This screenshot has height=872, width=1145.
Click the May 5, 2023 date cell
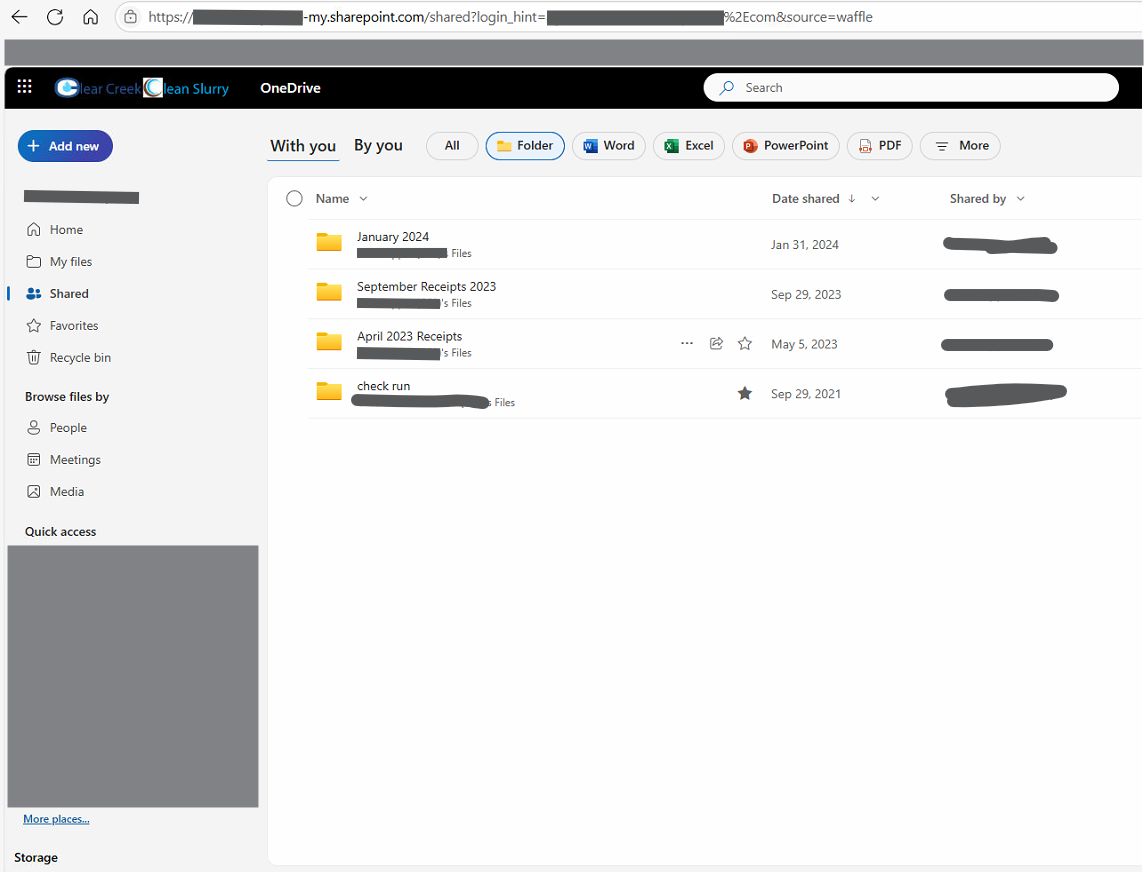(804, 344)
